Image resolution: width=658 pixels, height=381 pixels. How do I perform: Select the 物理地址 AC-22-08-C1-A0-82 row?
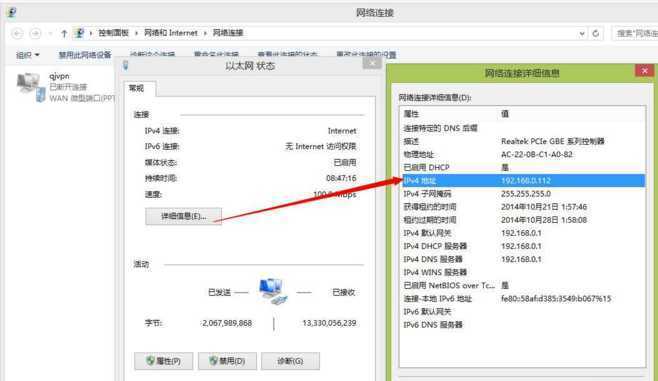pyautogui.click(x=523, y=154)
